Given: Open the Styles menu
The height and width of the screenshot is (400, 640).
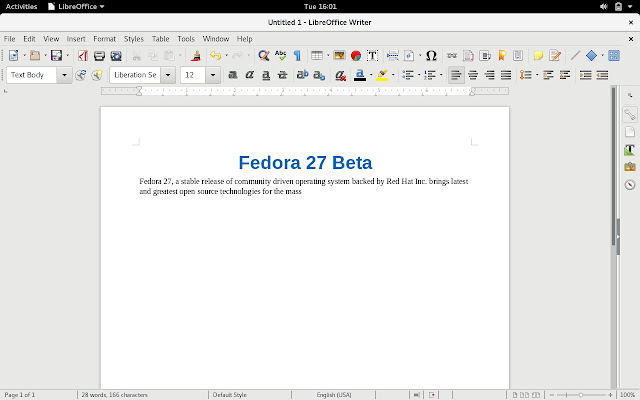Looking at the screenshot, I should click(133, 39).
